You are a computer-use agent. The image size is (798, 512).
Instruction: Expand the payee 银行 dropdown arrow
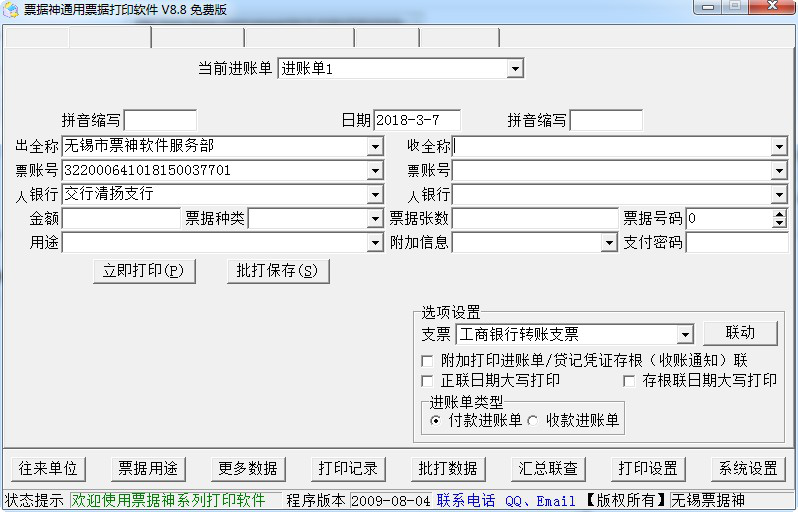pyautogui.click(x=779, y=195)
